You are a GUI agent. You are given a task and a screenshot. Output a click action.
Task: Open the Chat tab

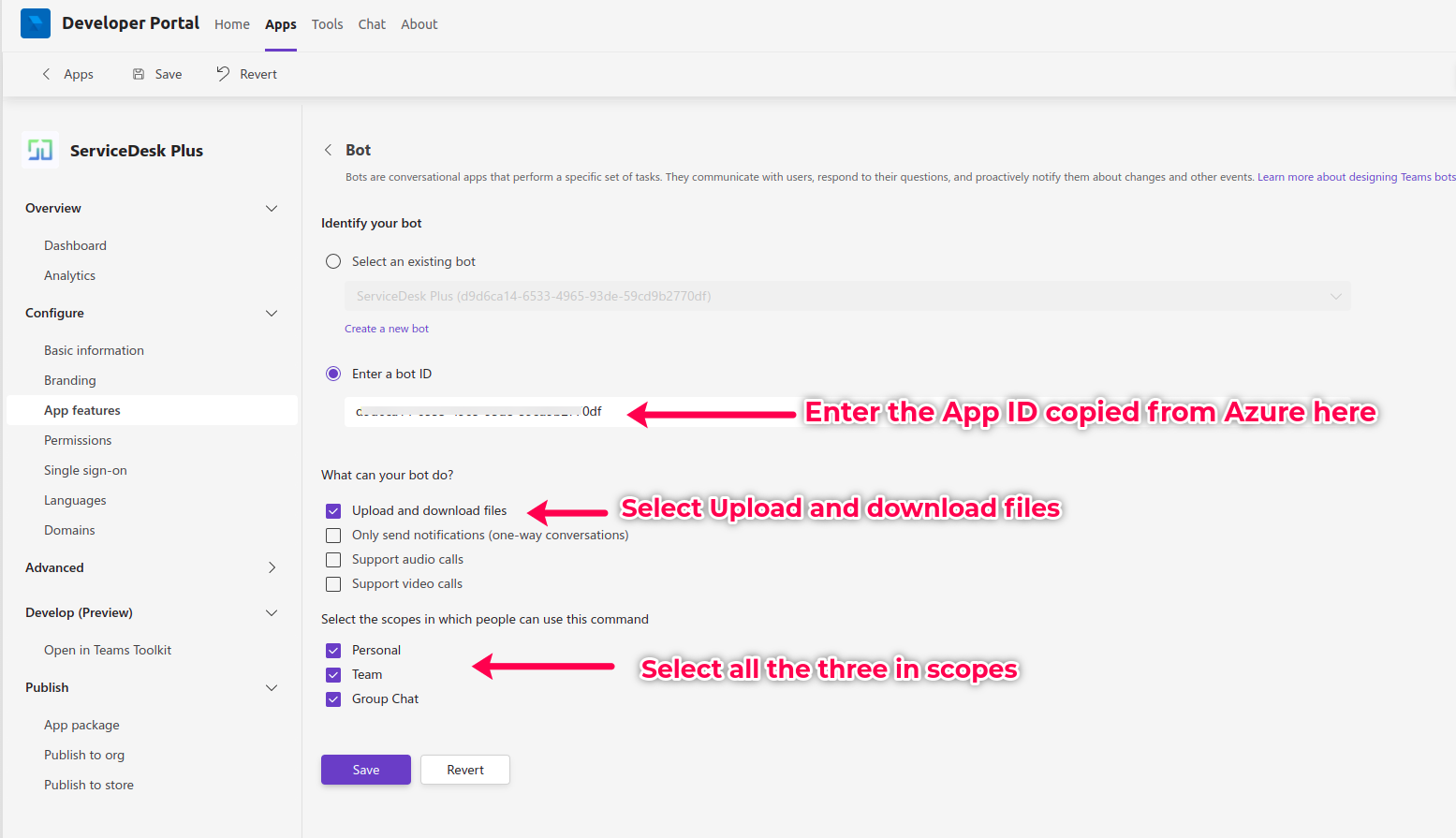[372, 24]
